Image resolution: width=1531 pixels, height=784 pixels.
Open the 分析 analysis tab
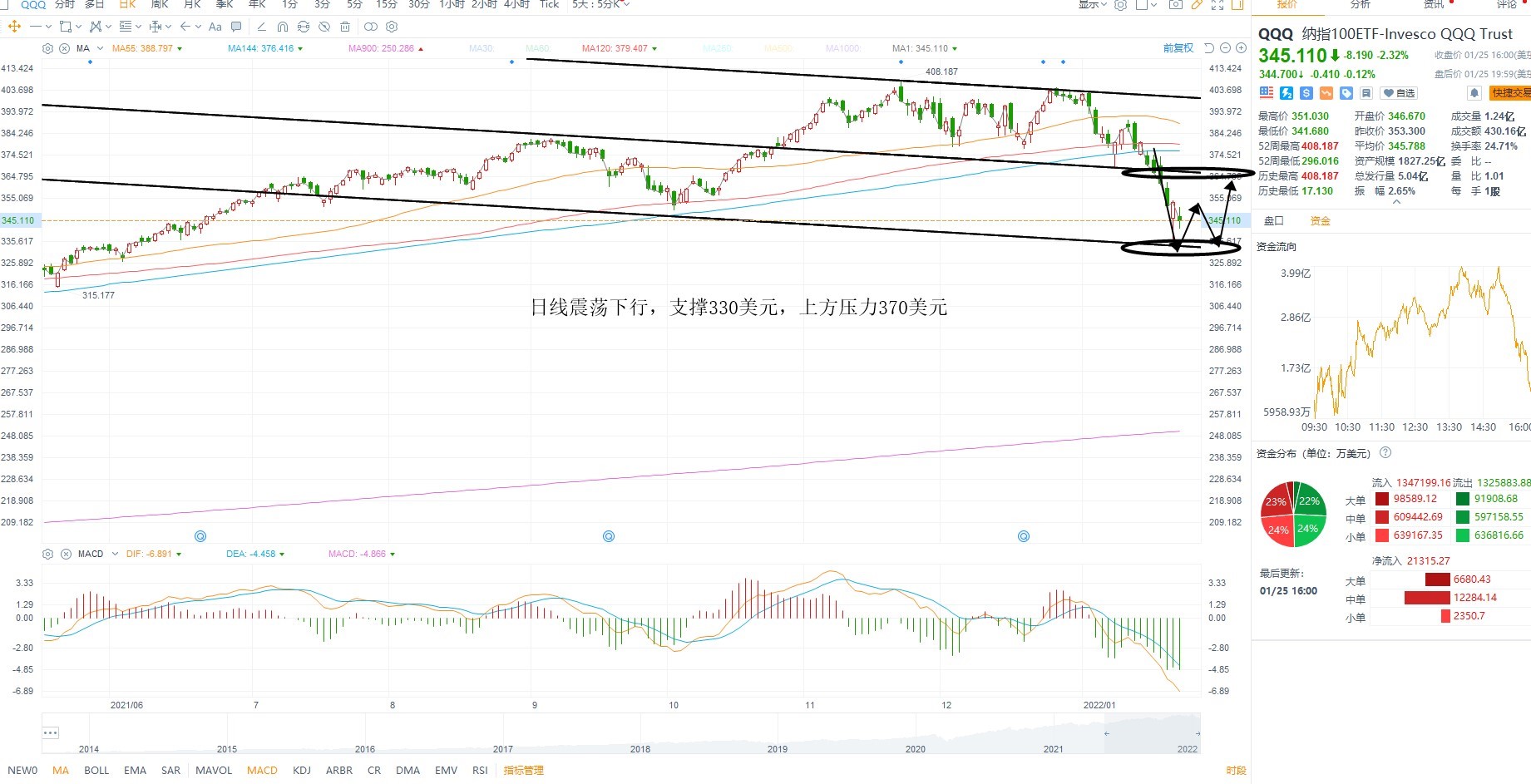(1361, 4)
